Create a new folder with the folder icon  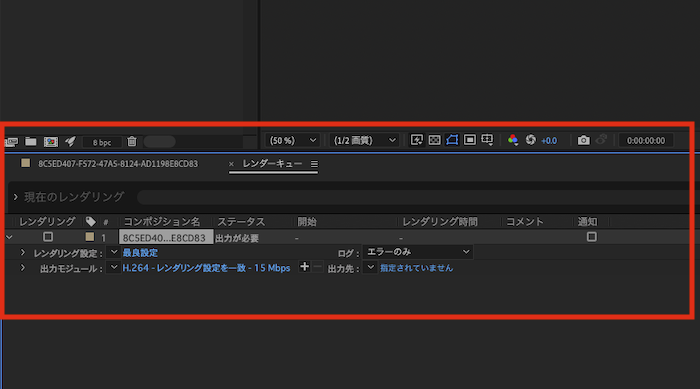click(x=31, y=142)
